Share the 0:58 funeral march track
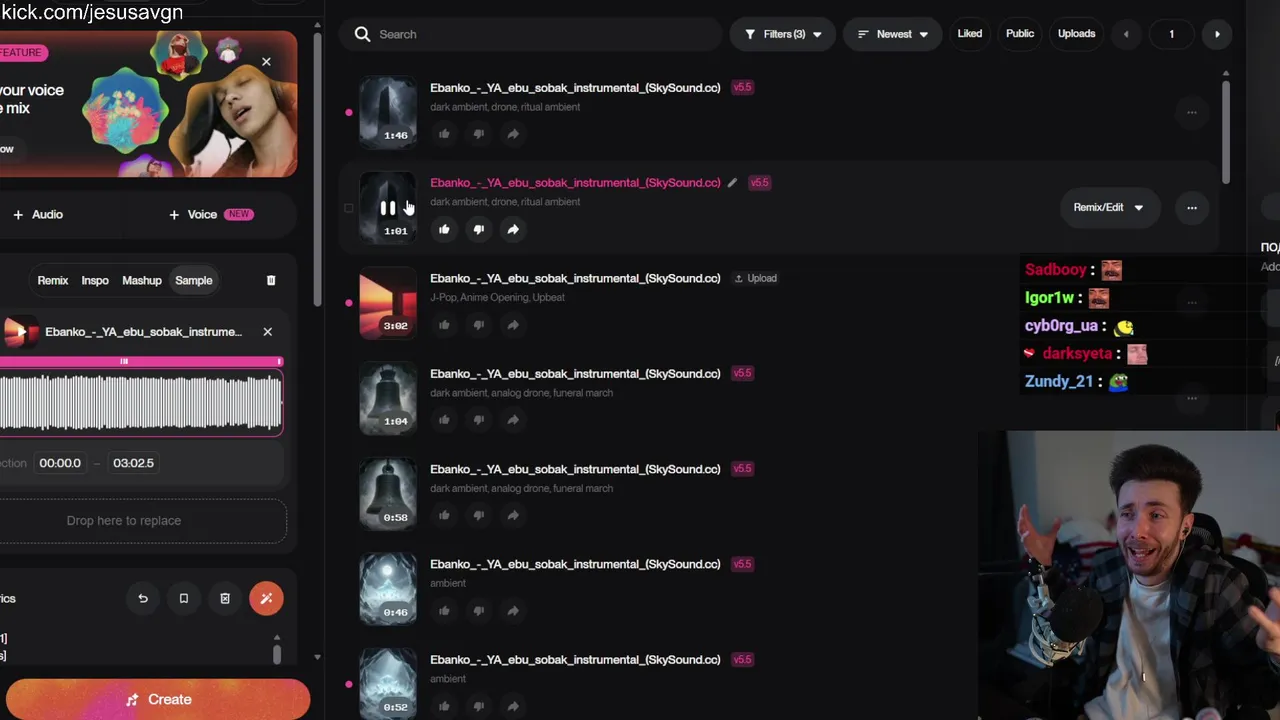The image size is (1280, 720). [x=512, y=516]
